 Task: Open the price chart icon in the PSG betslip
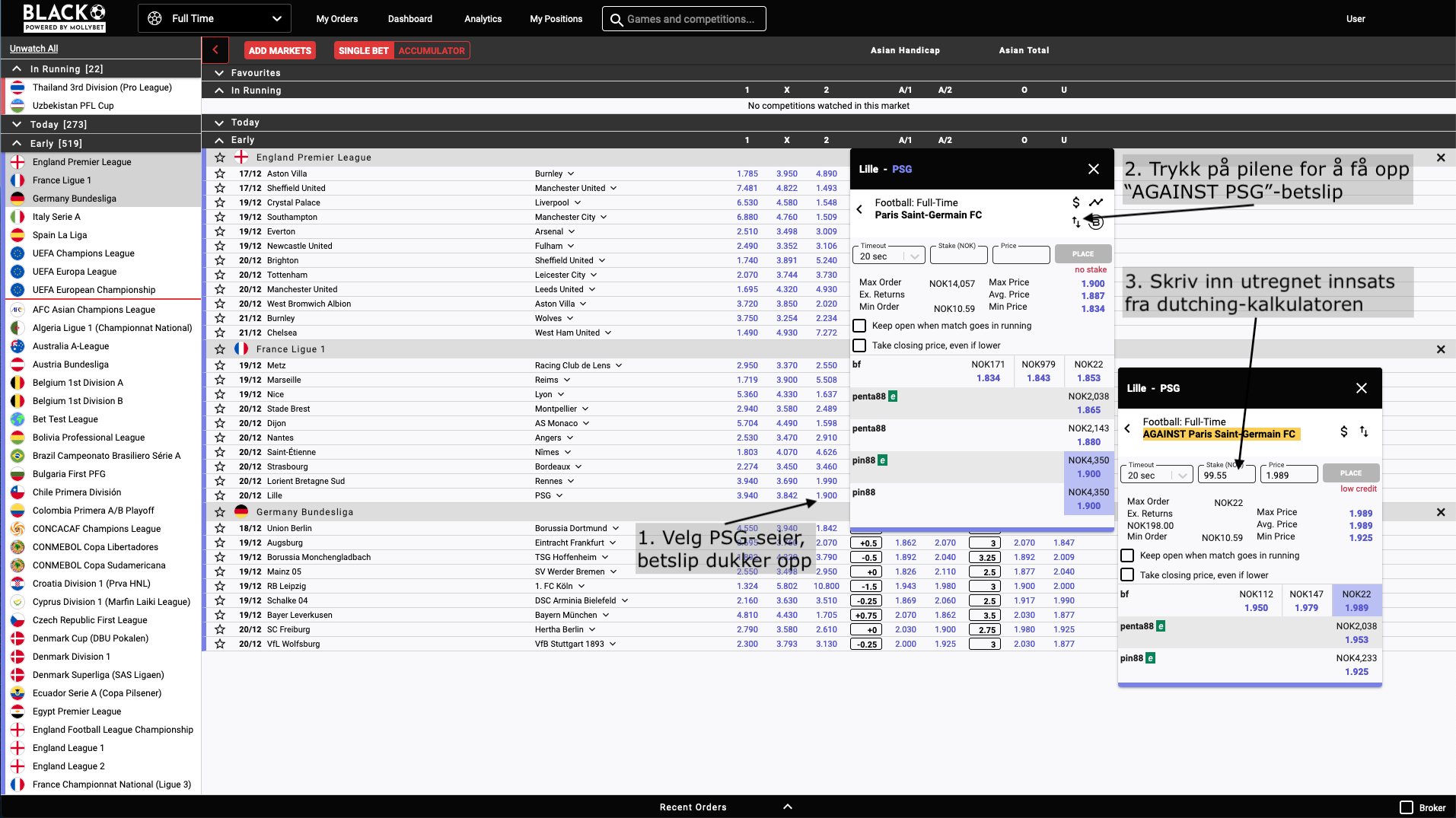coord(1096,202)
